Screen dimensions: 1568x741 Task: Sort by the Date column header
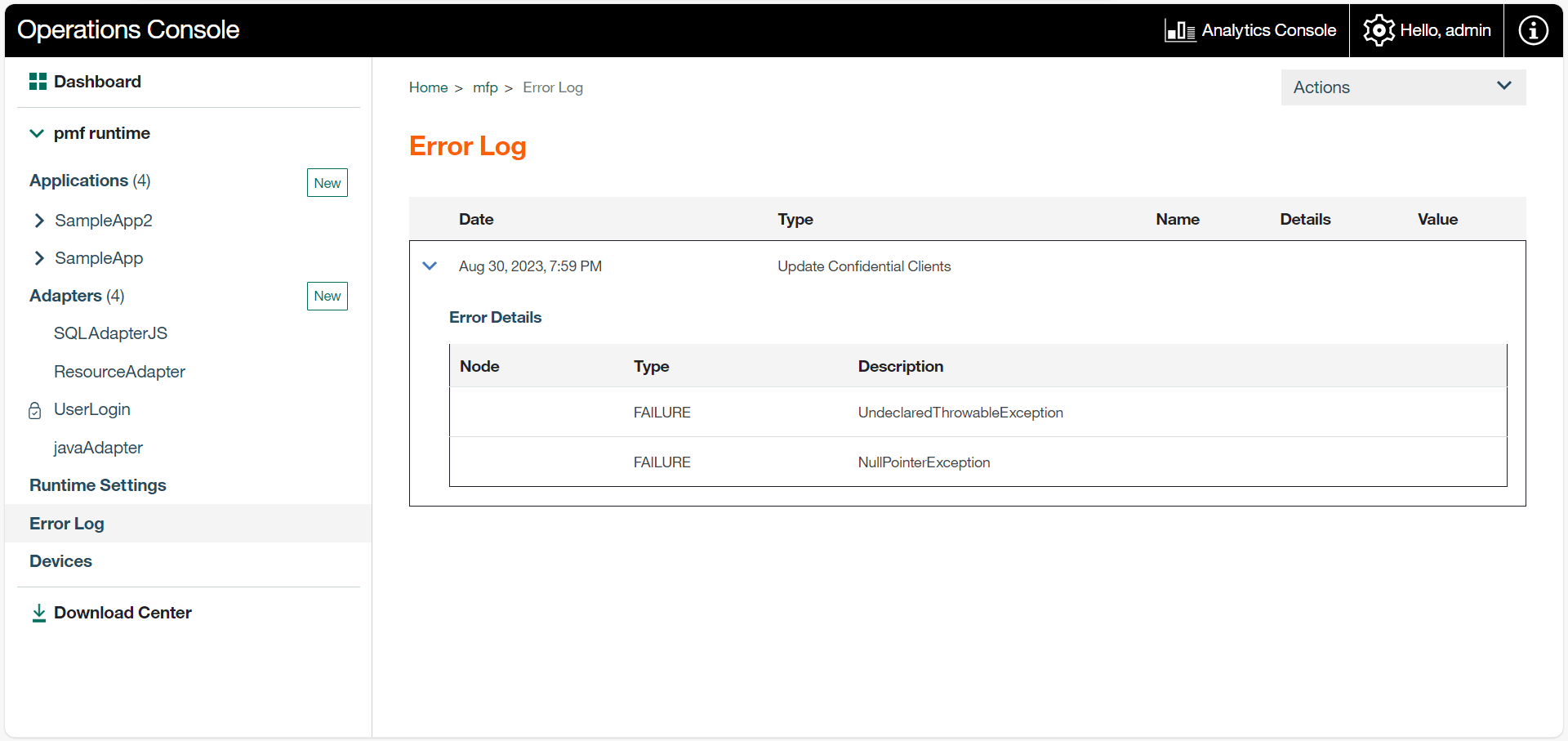click(x=476, y=219)
